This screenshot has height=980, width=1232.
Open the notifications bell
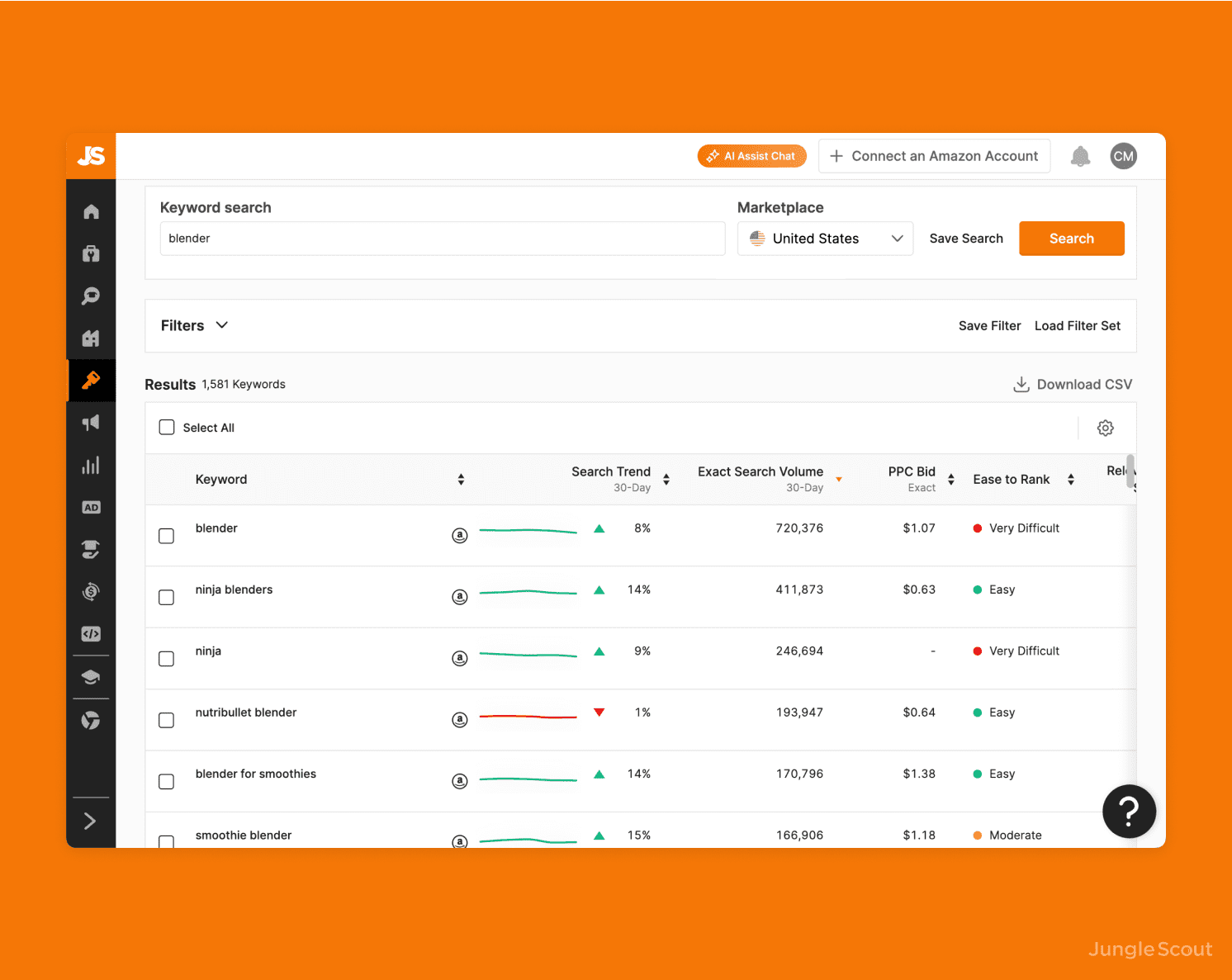click(x=1080, y=156)
